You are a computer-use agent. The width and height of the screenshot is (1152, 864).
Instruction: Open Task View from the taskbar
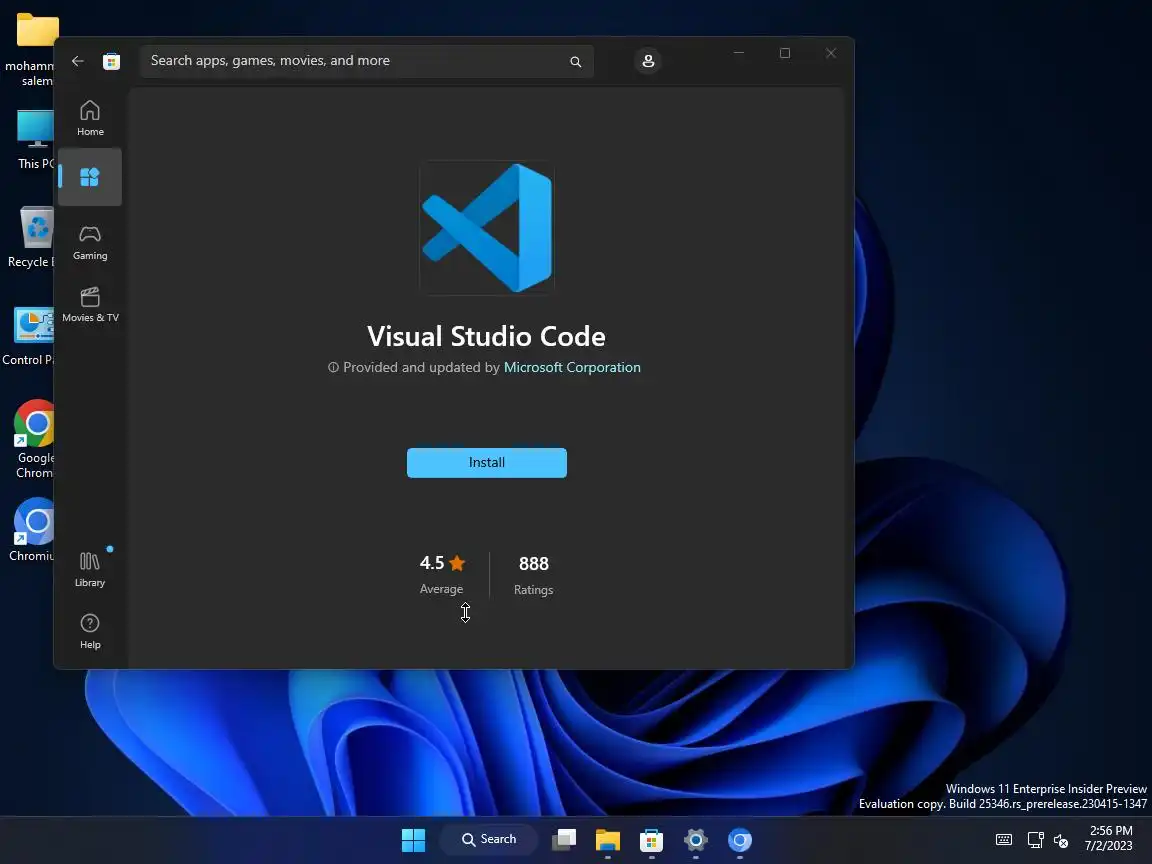pyautogui.click(x=564, y=840)
